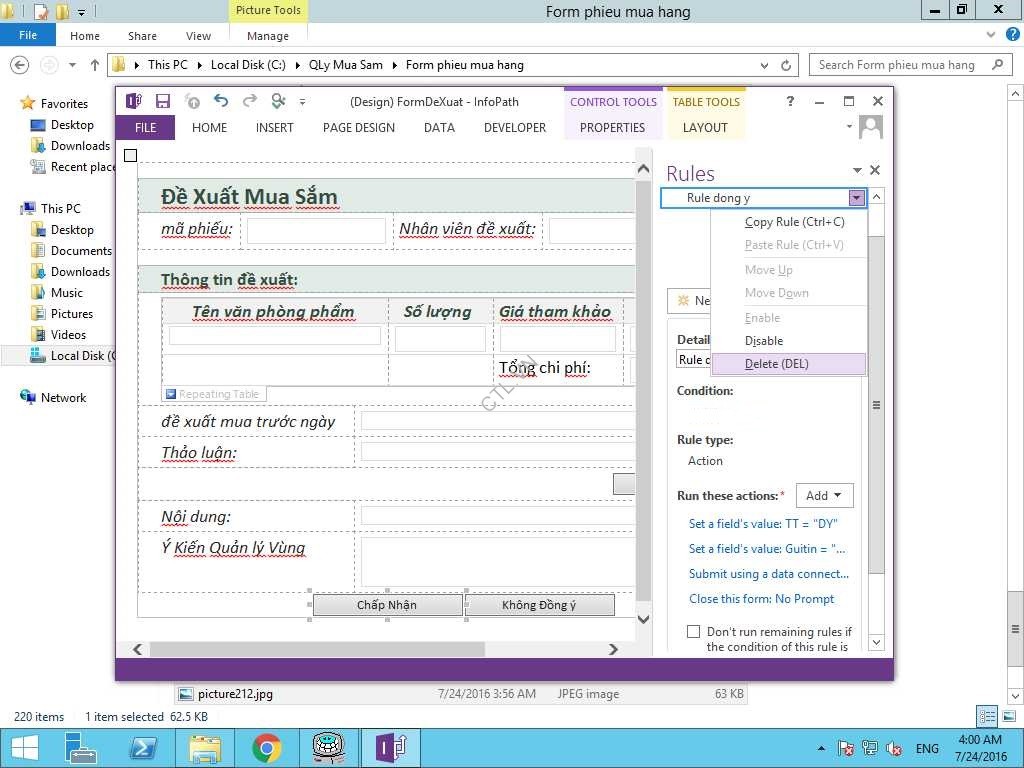Go up one folder in File Explorer
This screenshot has height=768, width=1024.
click(x=95, y=65)
